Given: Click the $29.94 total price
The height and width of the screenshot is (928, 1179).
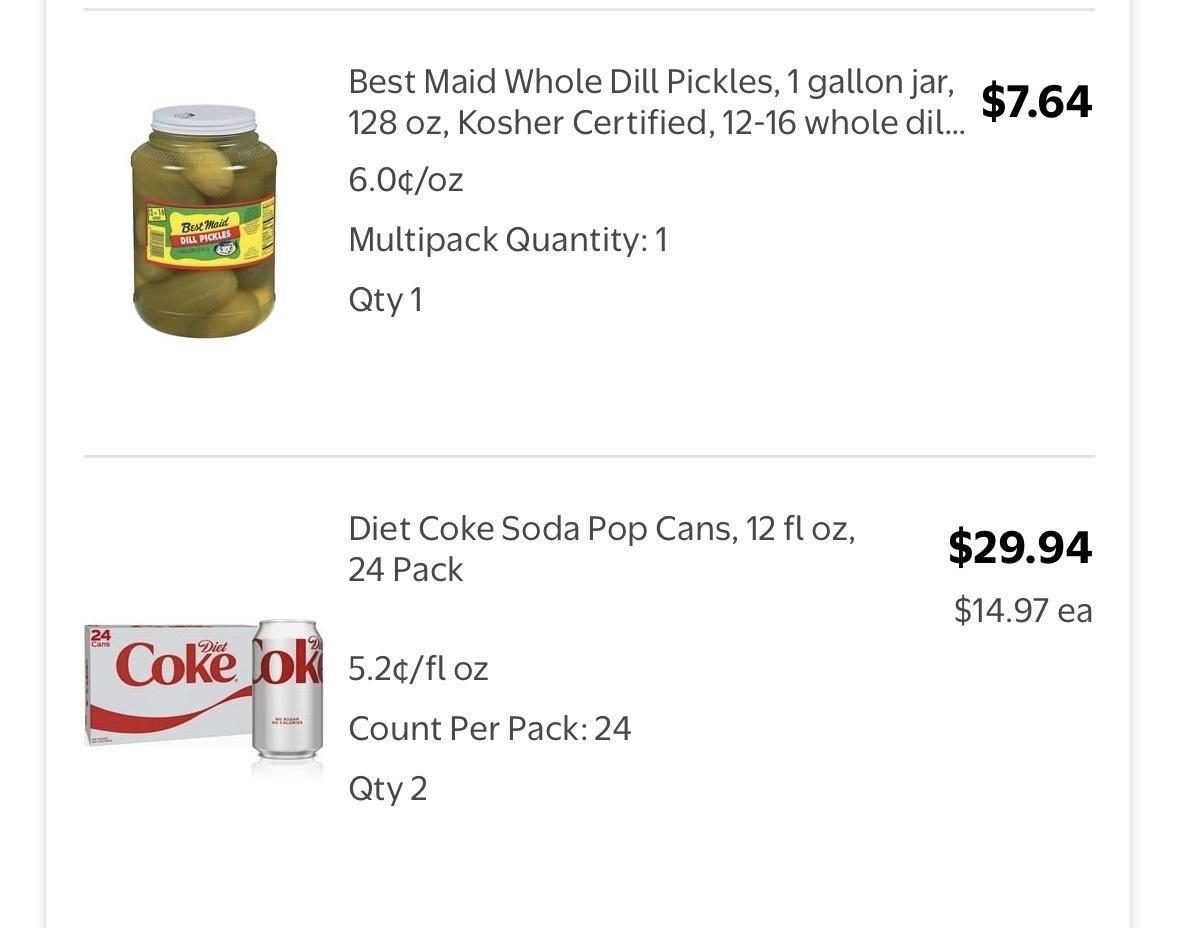Looking at the screenshot, I should point(1019,547).
